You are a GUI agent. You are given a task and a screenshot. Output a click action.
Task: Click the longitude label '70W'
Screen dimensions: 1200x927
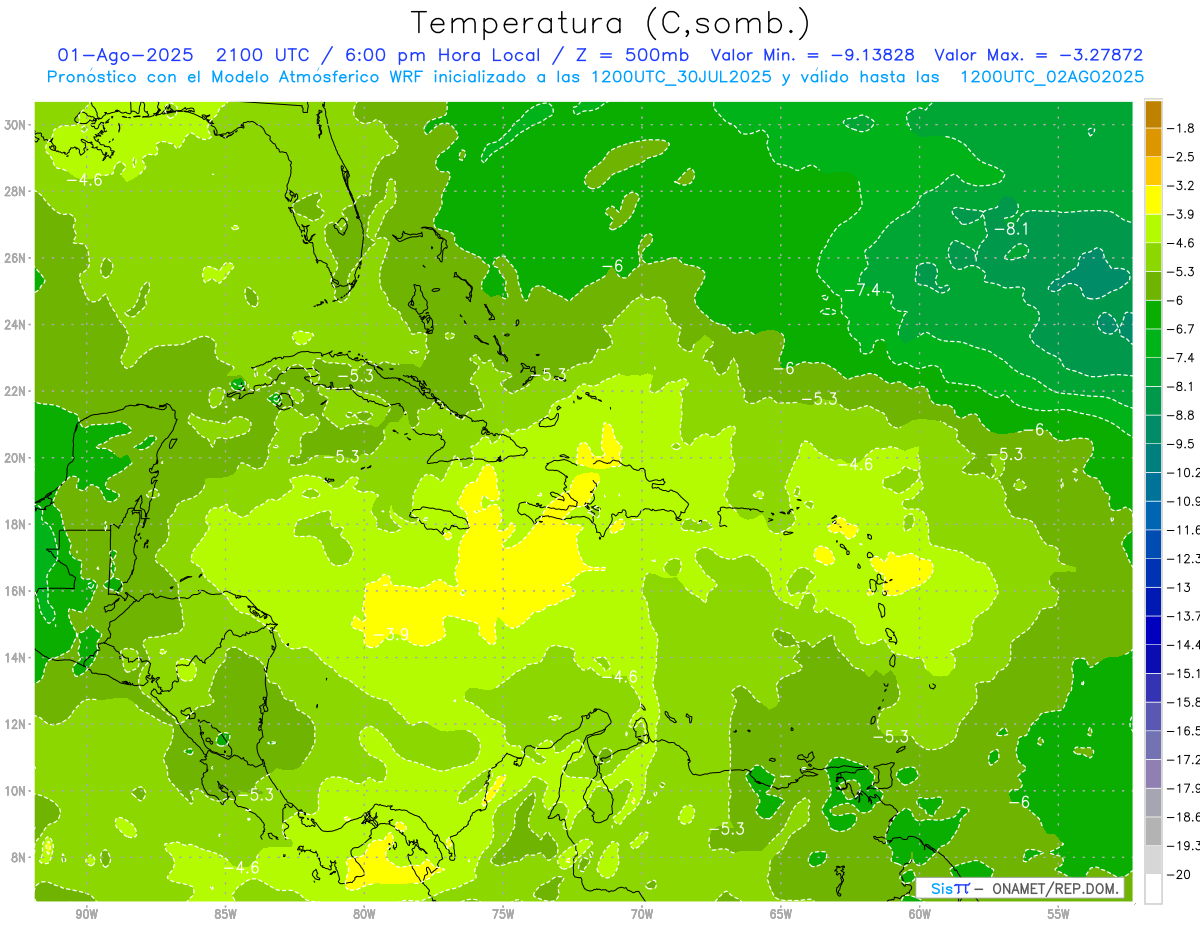[x=642, y=915]
